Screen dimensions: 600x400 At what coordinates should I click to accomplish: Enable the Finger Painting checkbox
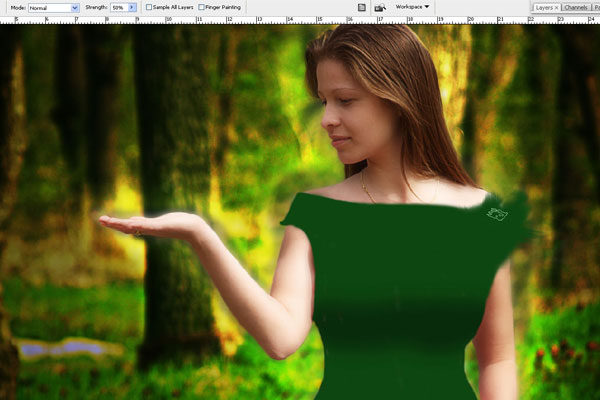202,7
